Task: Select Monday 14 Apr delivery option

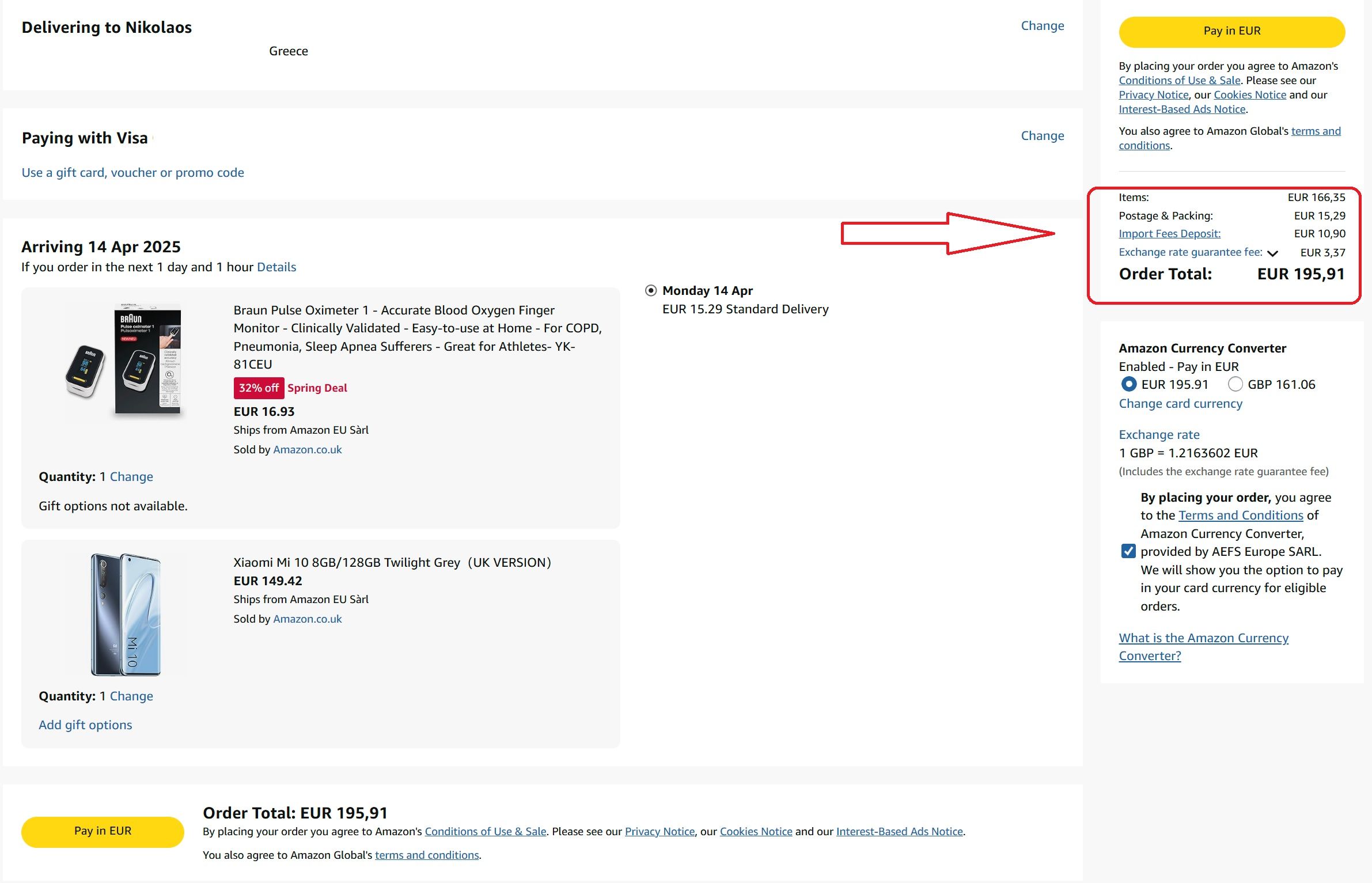Action: coord(651,291)
